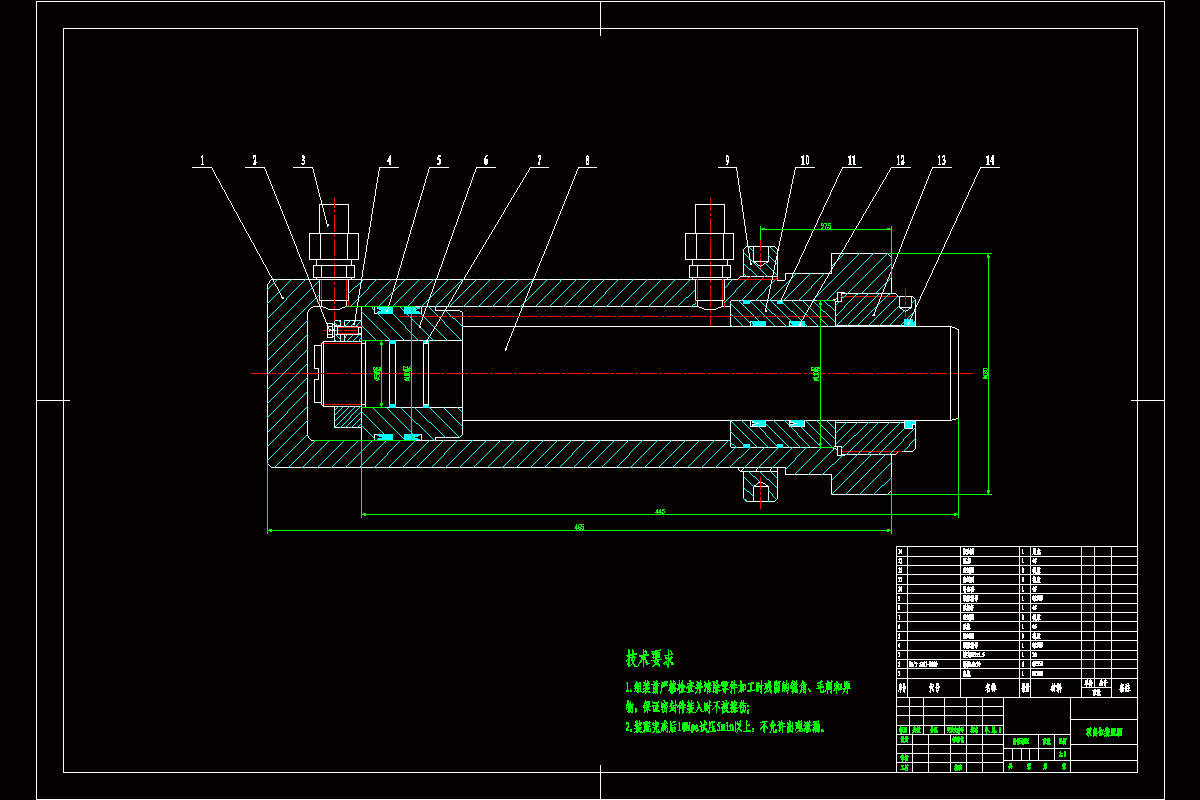The image size is (1200, 800).
Task: Click part callout number 8
Action: point(587,160)
